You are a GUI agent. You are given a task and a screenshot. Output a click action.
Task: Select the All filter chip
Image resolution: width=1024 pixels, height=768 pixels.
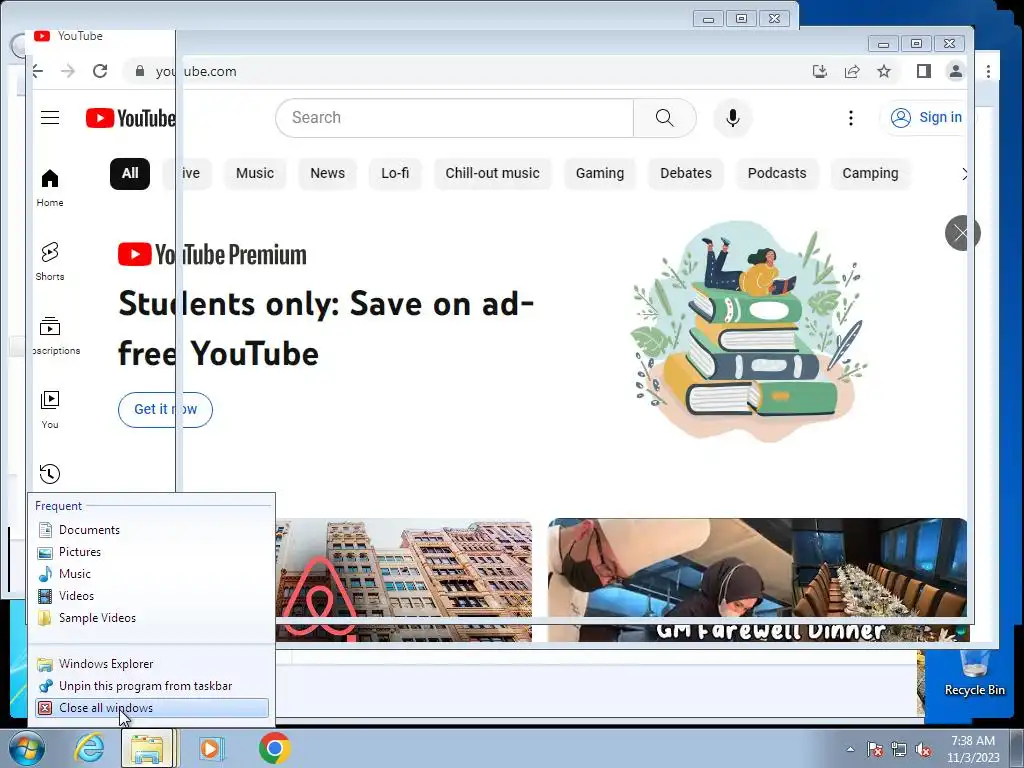coord(130,174)
